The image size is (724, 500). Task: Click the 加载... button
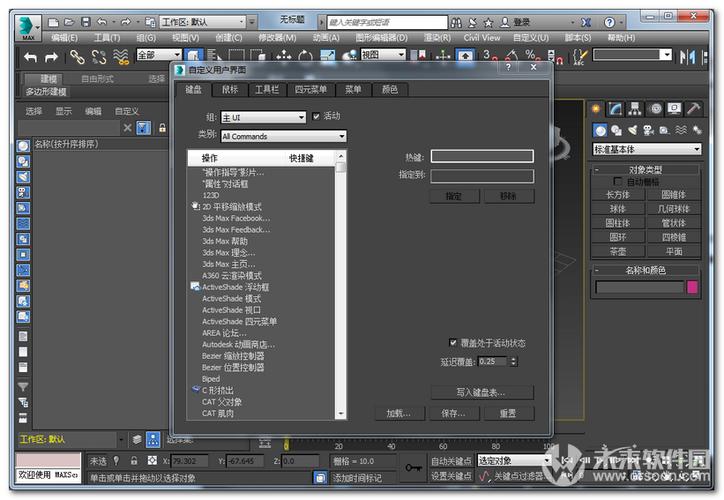(x=399, y=413)
